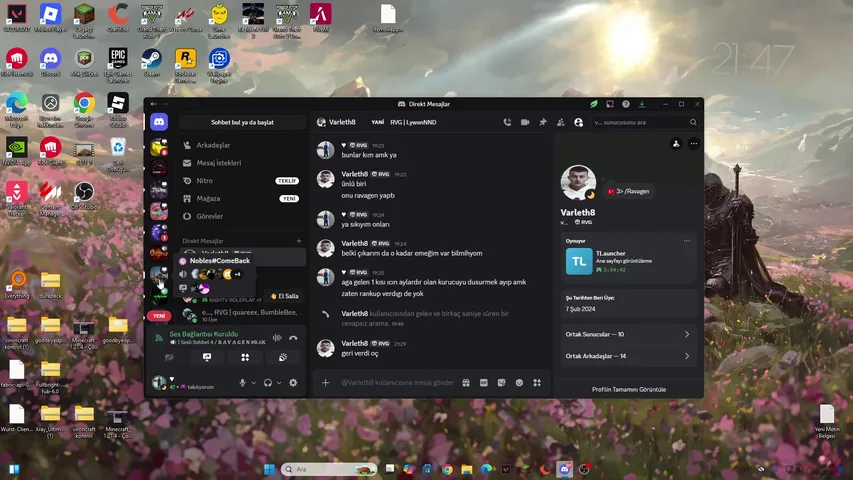
Task: Click the taskbar search box 'Ara'
Action: click(x=330, y=469)
